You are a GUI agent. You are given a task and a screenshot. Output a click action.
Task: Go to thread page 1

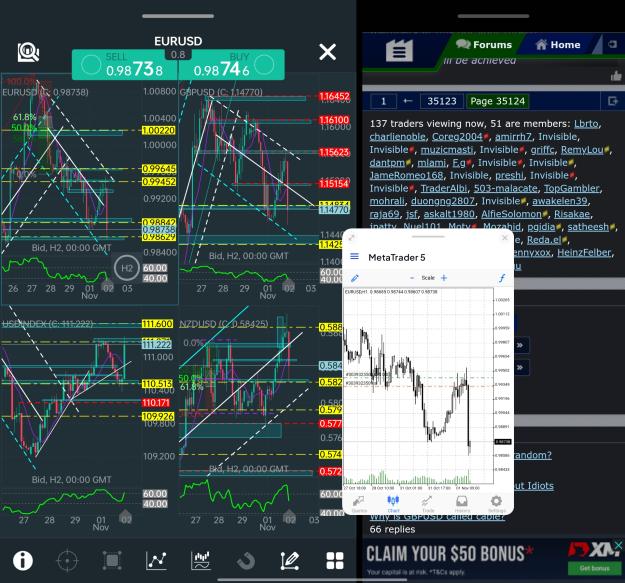(x=383, y=101)
